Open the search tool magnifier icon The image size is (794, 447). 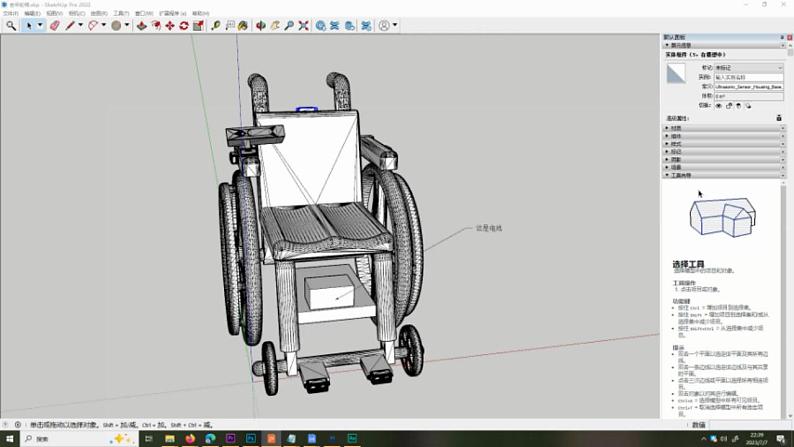pyautogui.click(x=11, y=25)
